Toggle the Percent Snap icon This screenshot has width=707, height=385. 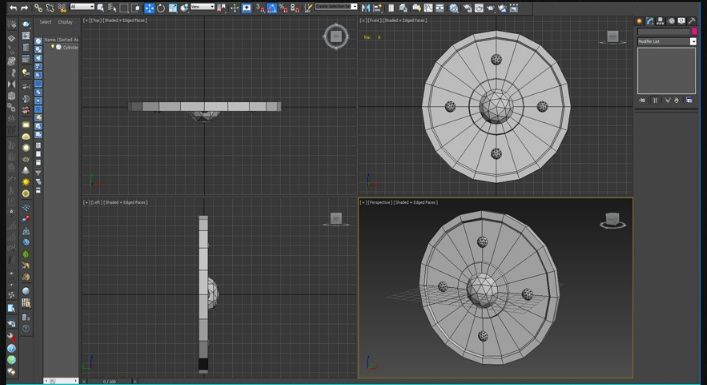[284, 8]
